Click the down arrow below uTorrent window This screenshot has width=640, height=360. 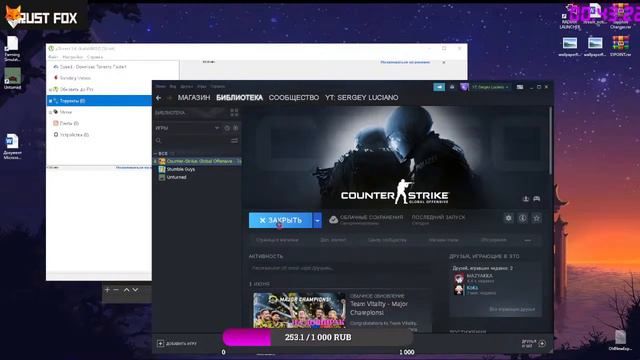pyautogui.click(x=136, y=290)
